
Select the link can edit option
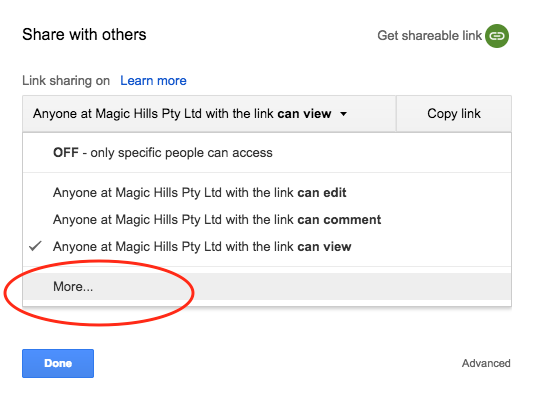coord(267,193)
